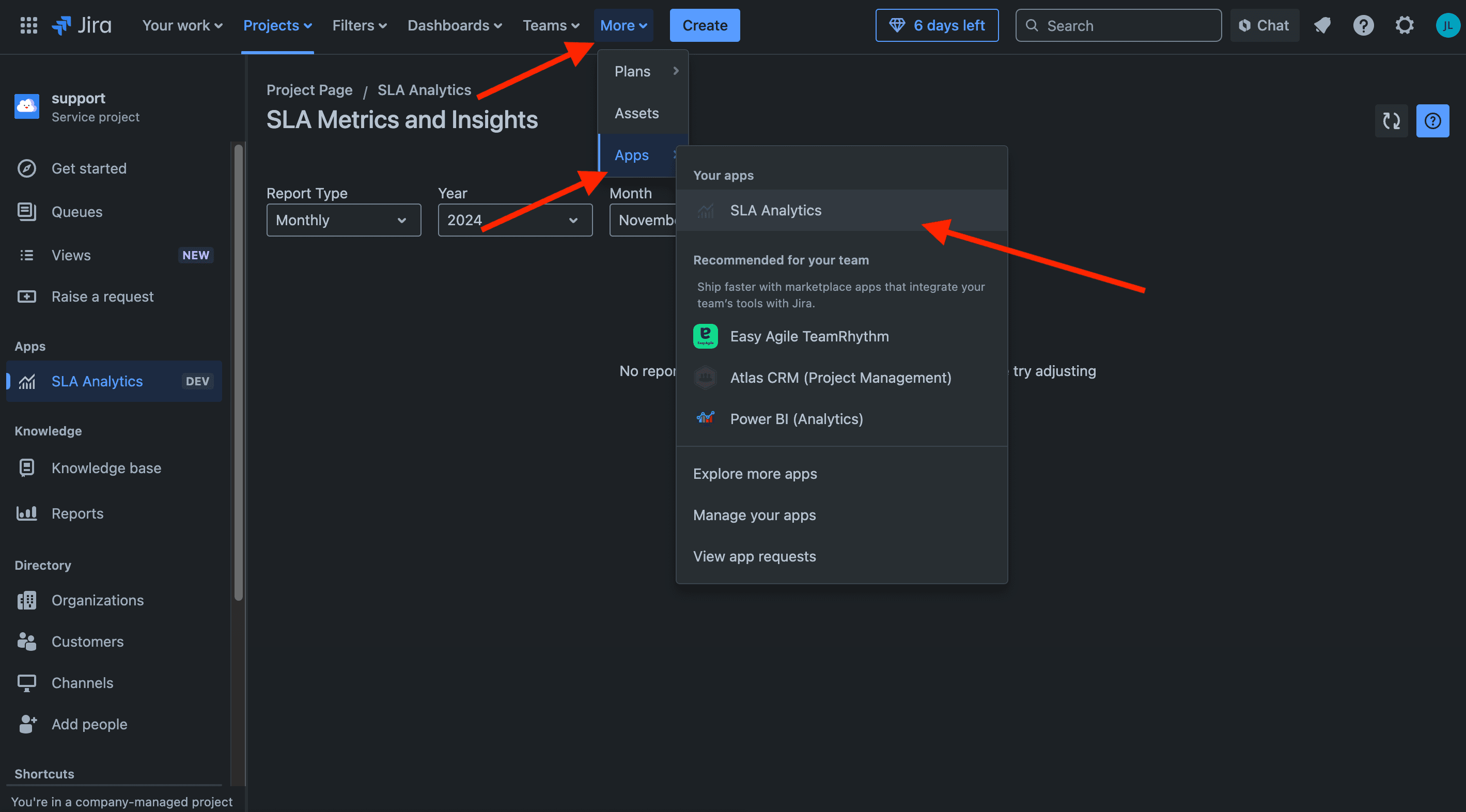Open Knowledge base in sidebar
The width and height of the screenshot is (1466, 812).
(x=114, y=468)
